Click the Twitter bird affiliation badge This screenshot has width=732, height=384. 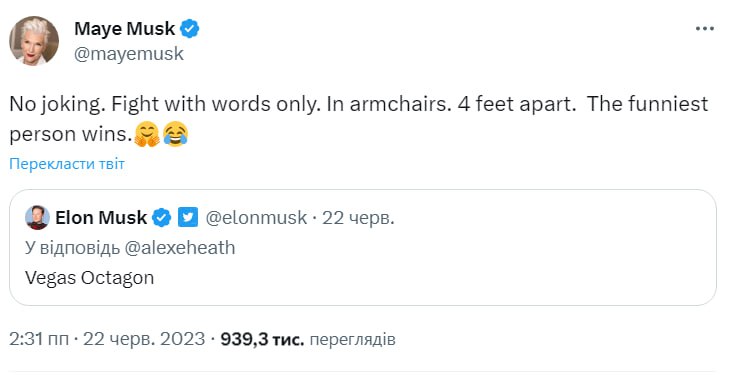click(x=188, y=217)
